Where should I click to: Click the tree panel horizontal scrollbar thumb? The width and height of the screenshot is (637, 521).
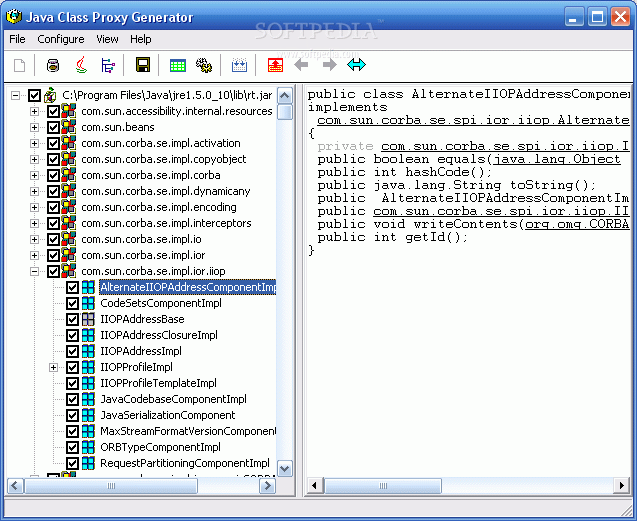[x=111, y=486]
